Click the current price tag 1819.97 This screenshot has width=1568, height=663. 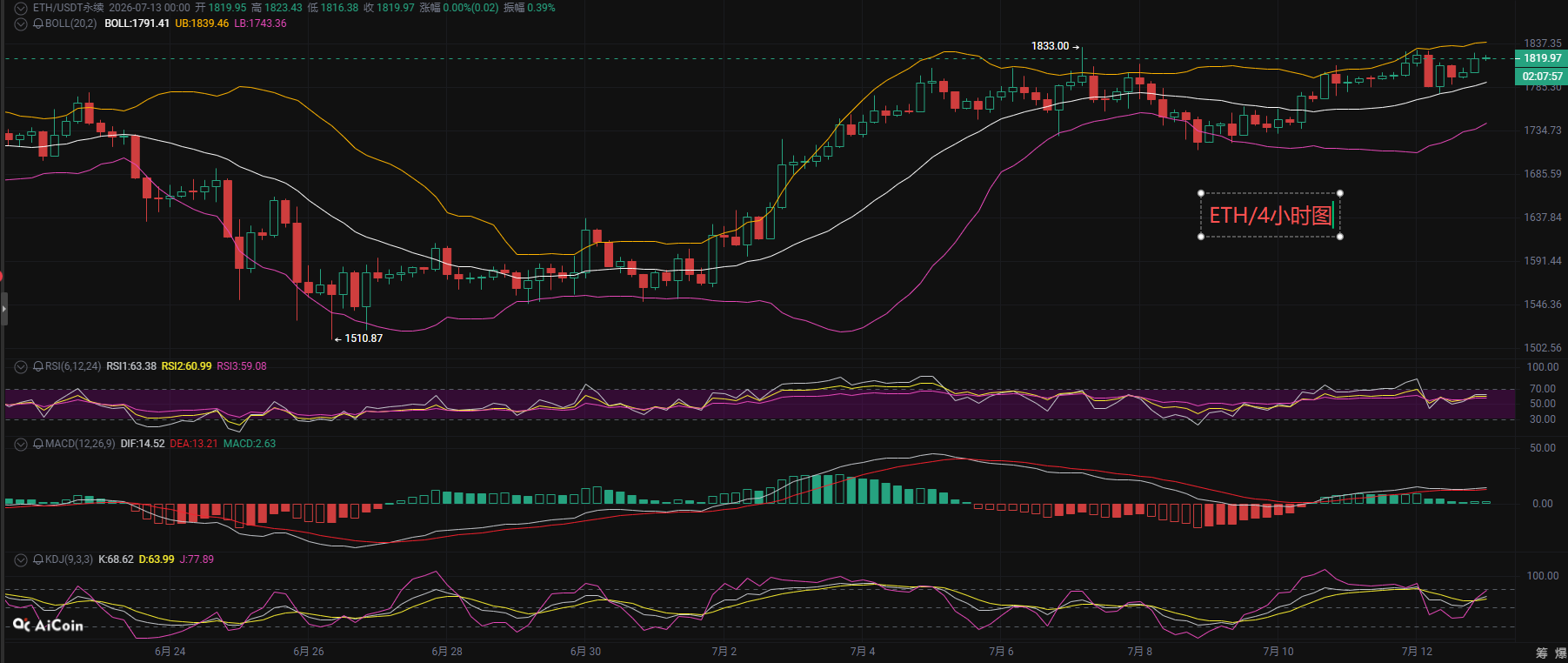point(1542,58)
